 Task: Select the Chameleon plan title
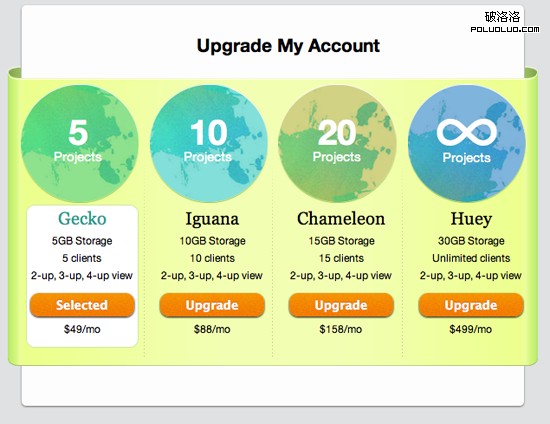click(341, 218)
